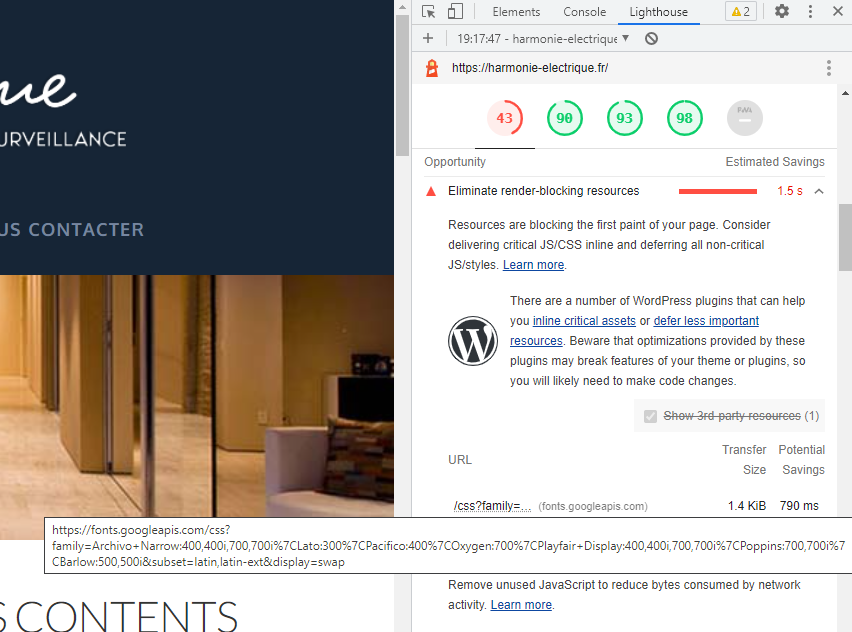Click the clear all reports icon
The image size is (852, 632).
click(x=651, y=39)
